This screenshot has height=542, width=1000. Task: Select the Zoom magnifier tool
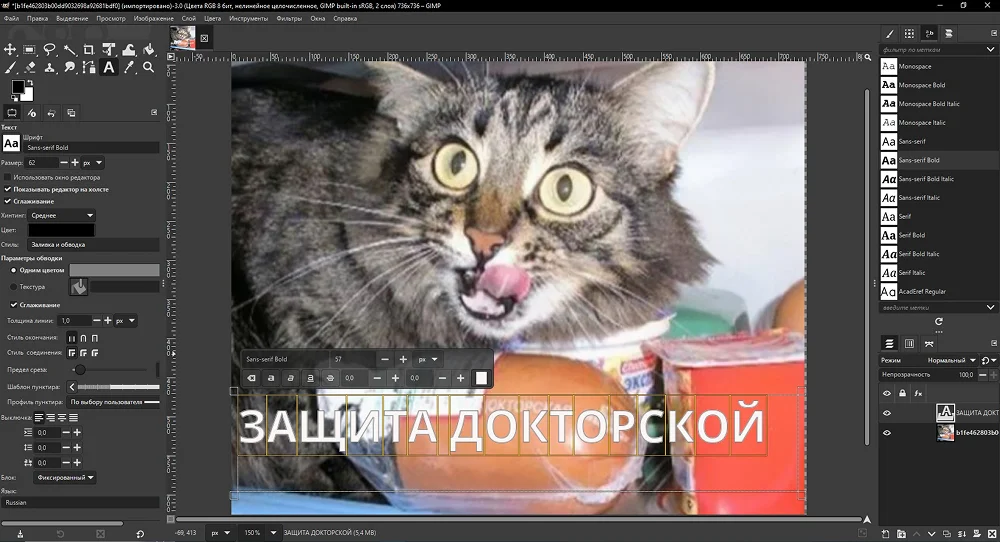148,68
